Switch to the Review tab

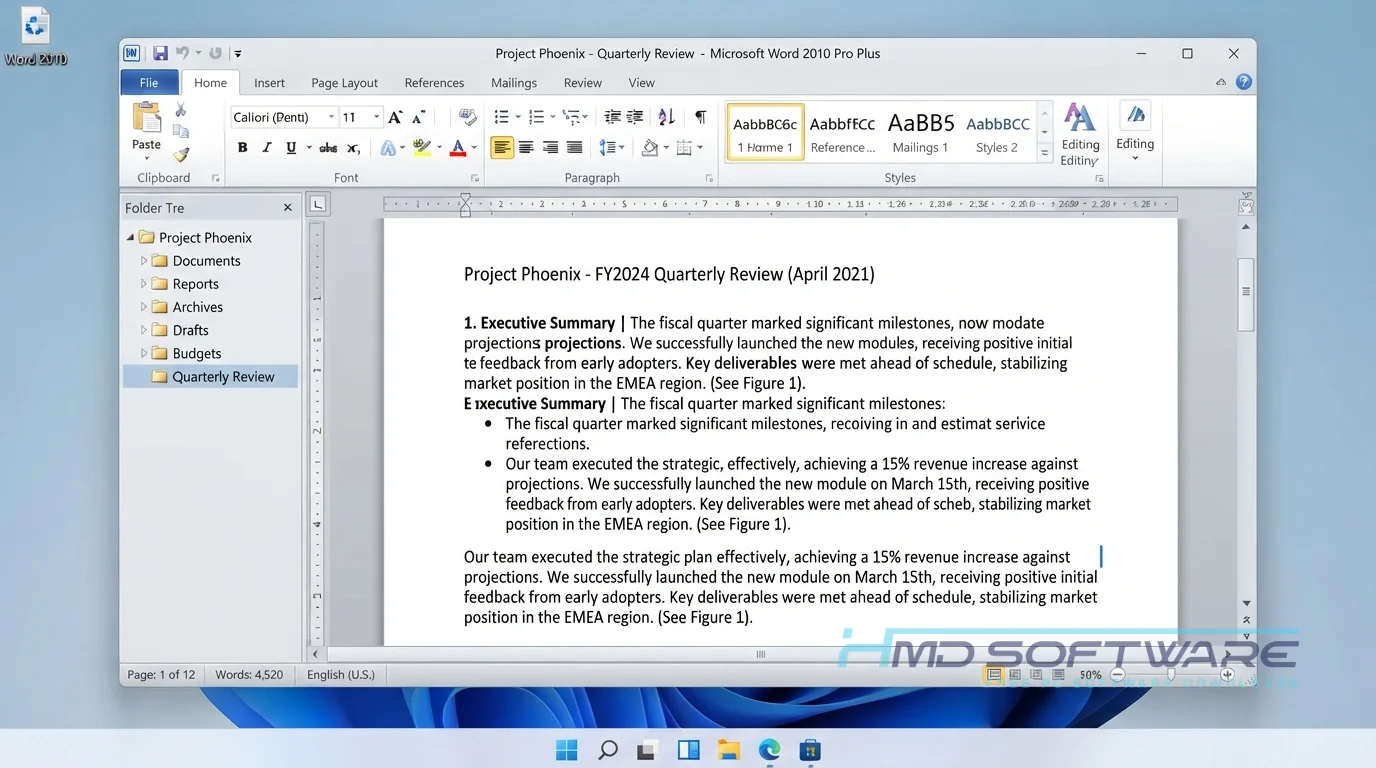pos(582,83)
